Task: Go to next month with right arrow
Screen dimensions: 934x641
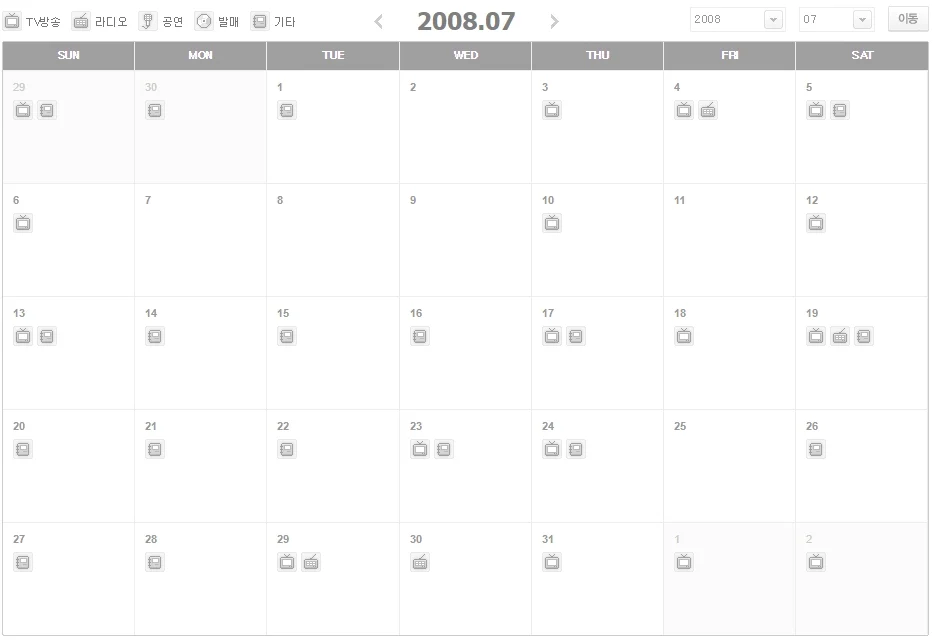Action: click(x=555, y=22)
